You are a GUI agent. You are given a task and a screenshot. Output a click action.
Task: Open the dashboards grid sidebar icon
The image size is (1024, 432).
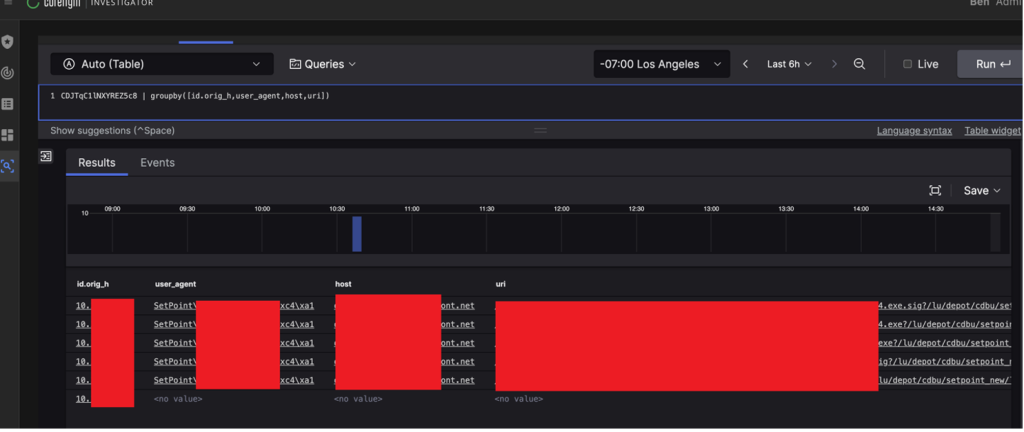8,135
